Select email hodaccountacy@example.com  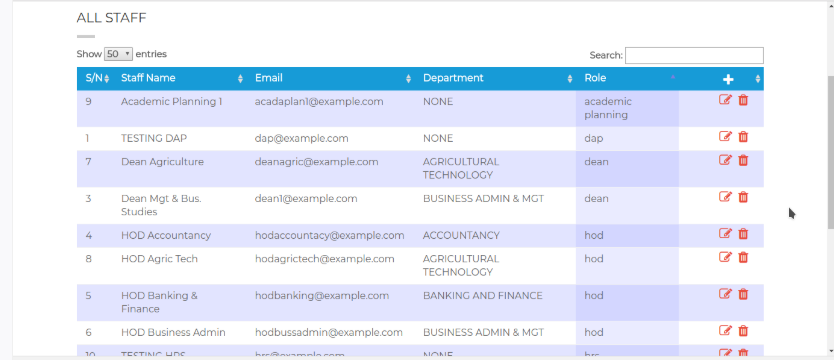tap(329, 235)
